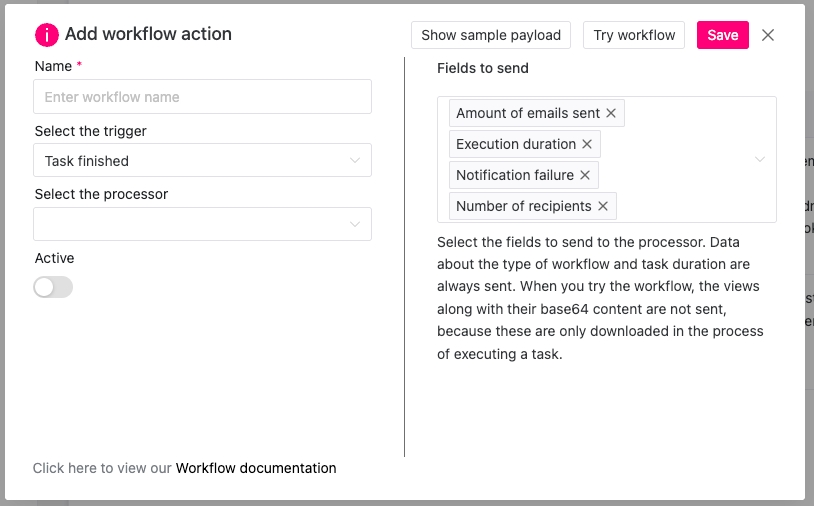Click the 'Active' label above the switch
The image size is (814, 506).
(55, 258)
